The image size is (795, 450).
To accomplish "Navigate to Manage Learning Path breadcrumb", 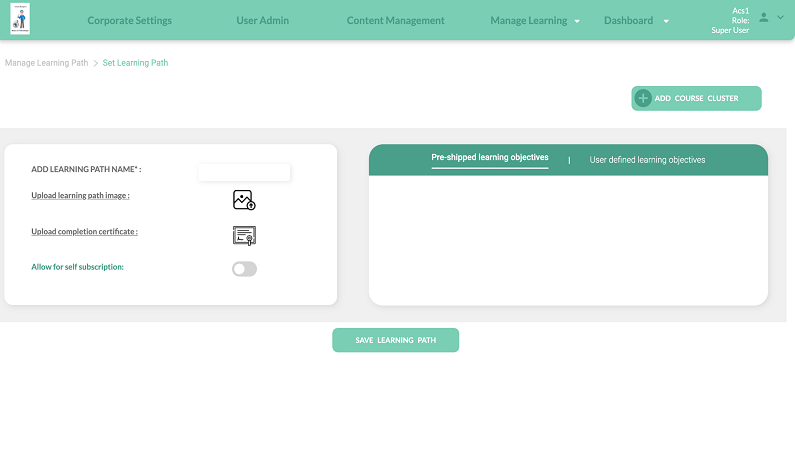I will pos(46,63).
